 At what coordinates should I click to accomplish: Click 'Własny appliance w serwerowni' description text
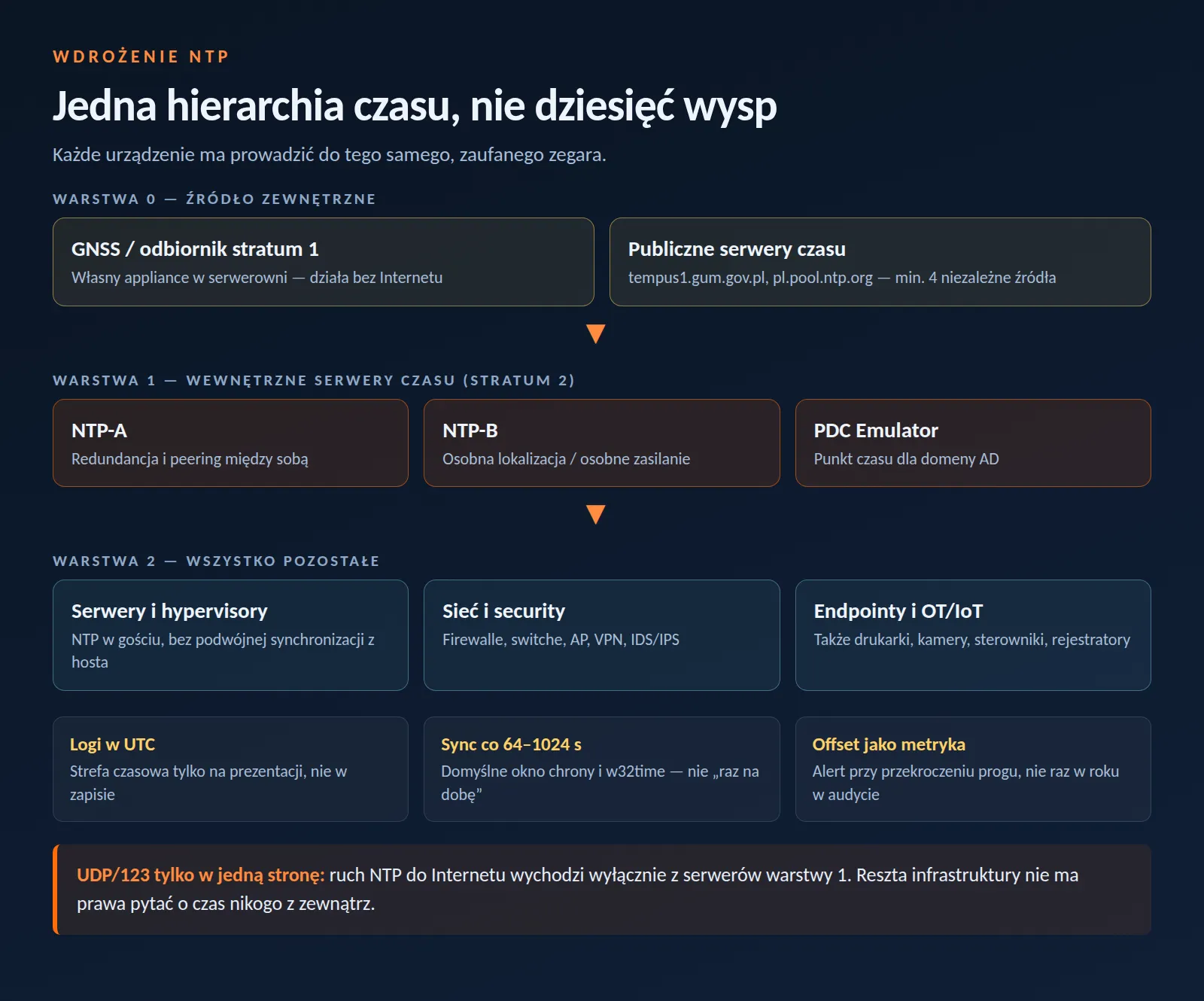tap(257, 278)
